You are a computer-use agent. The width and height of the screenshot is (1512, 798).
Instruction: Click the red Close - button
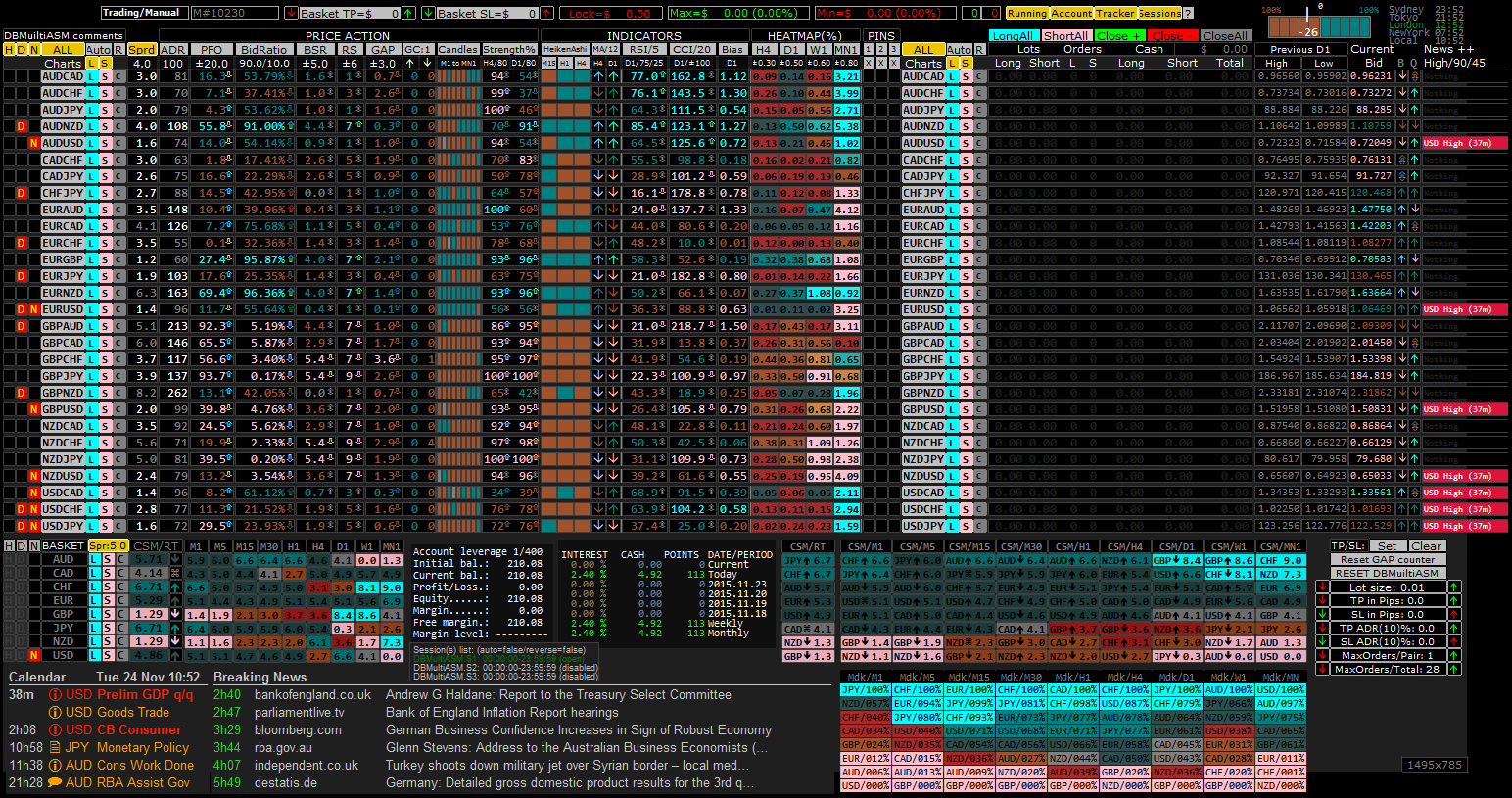tap(1172, 35)
